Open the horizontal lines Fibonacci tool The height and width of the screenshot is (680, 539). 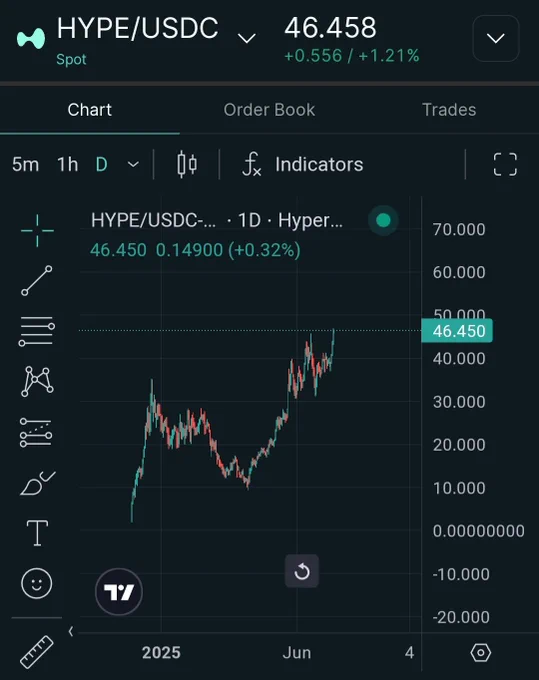[36, 331]
